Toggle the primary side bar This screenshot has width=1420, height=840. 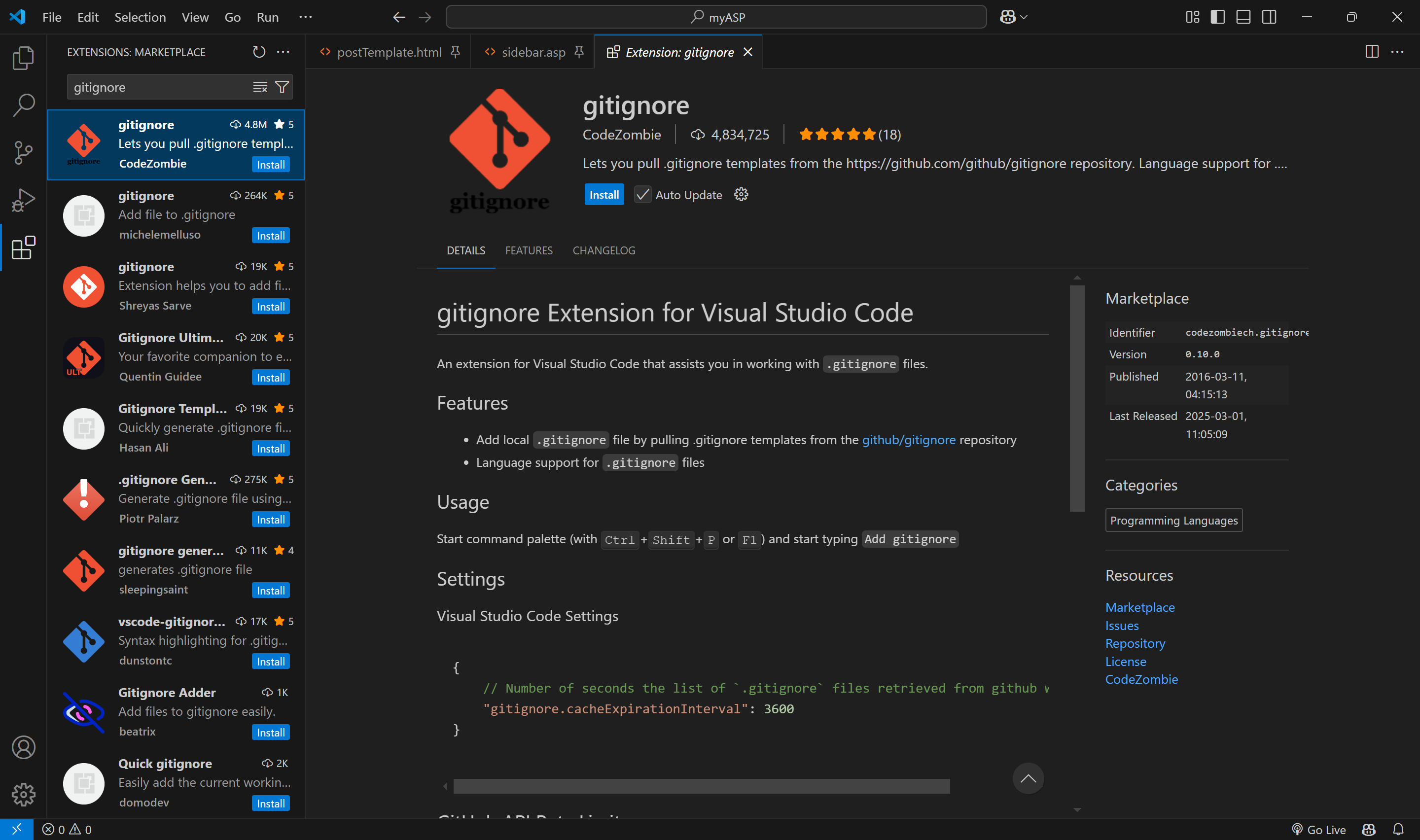tap(1217, 17)
